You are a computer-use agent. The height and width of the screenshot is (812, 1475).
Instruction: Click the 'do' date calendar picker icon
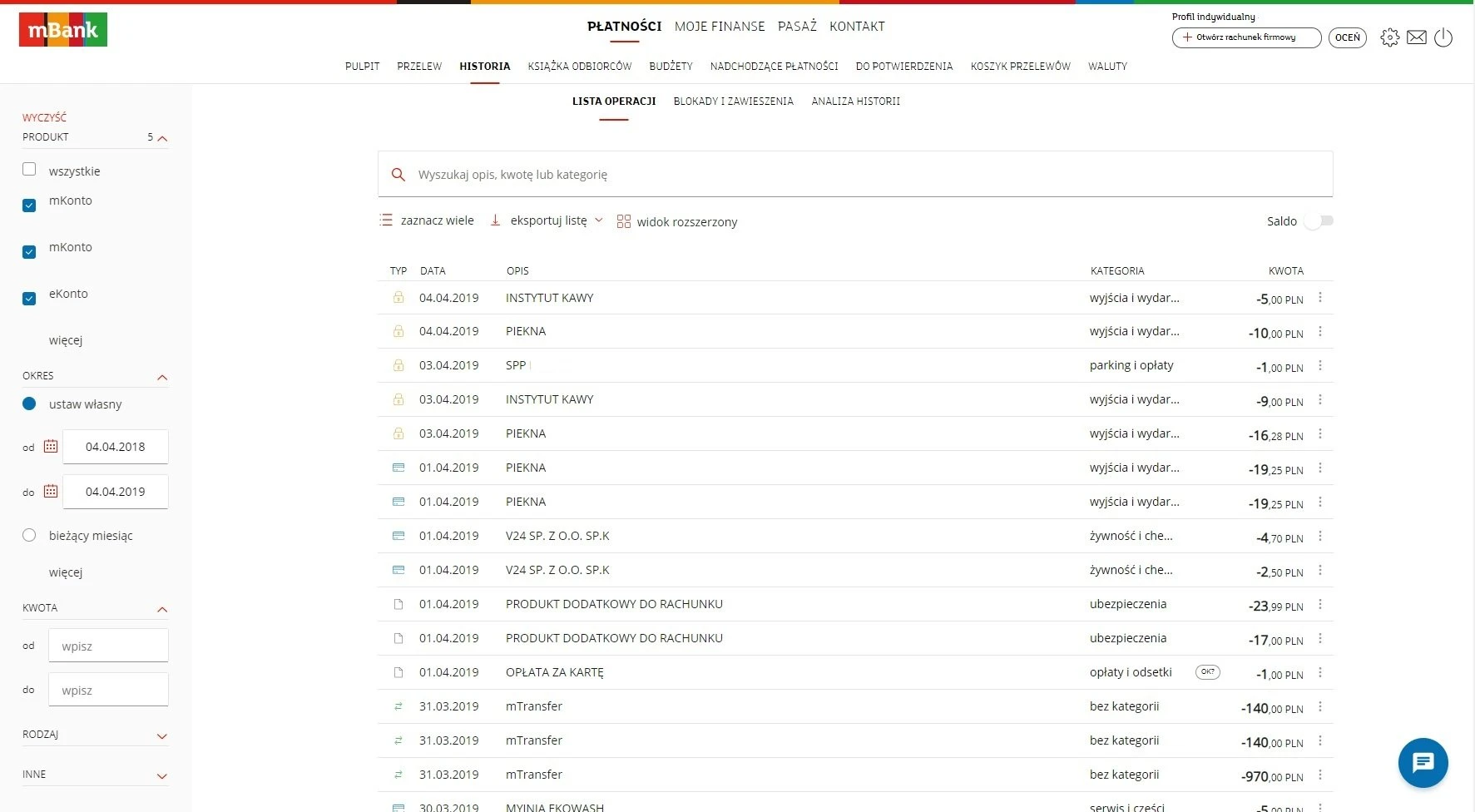click(x=51, y=492)
